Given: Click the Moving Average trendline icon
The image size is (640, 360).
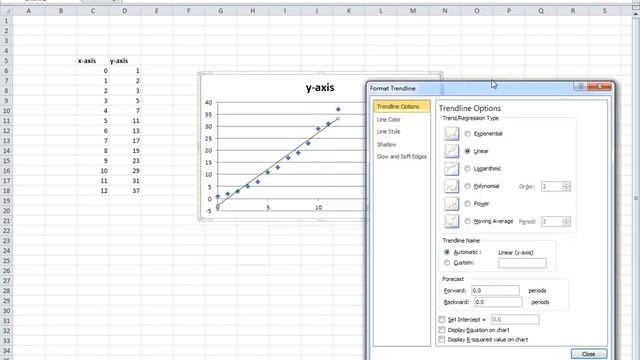Looking at the screenshot, I should 451,221.
